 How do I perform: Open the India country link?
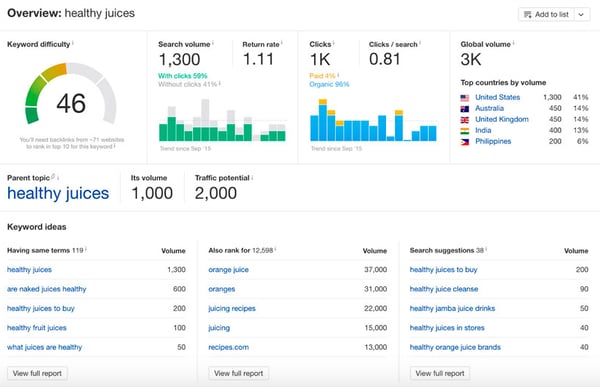483,131
